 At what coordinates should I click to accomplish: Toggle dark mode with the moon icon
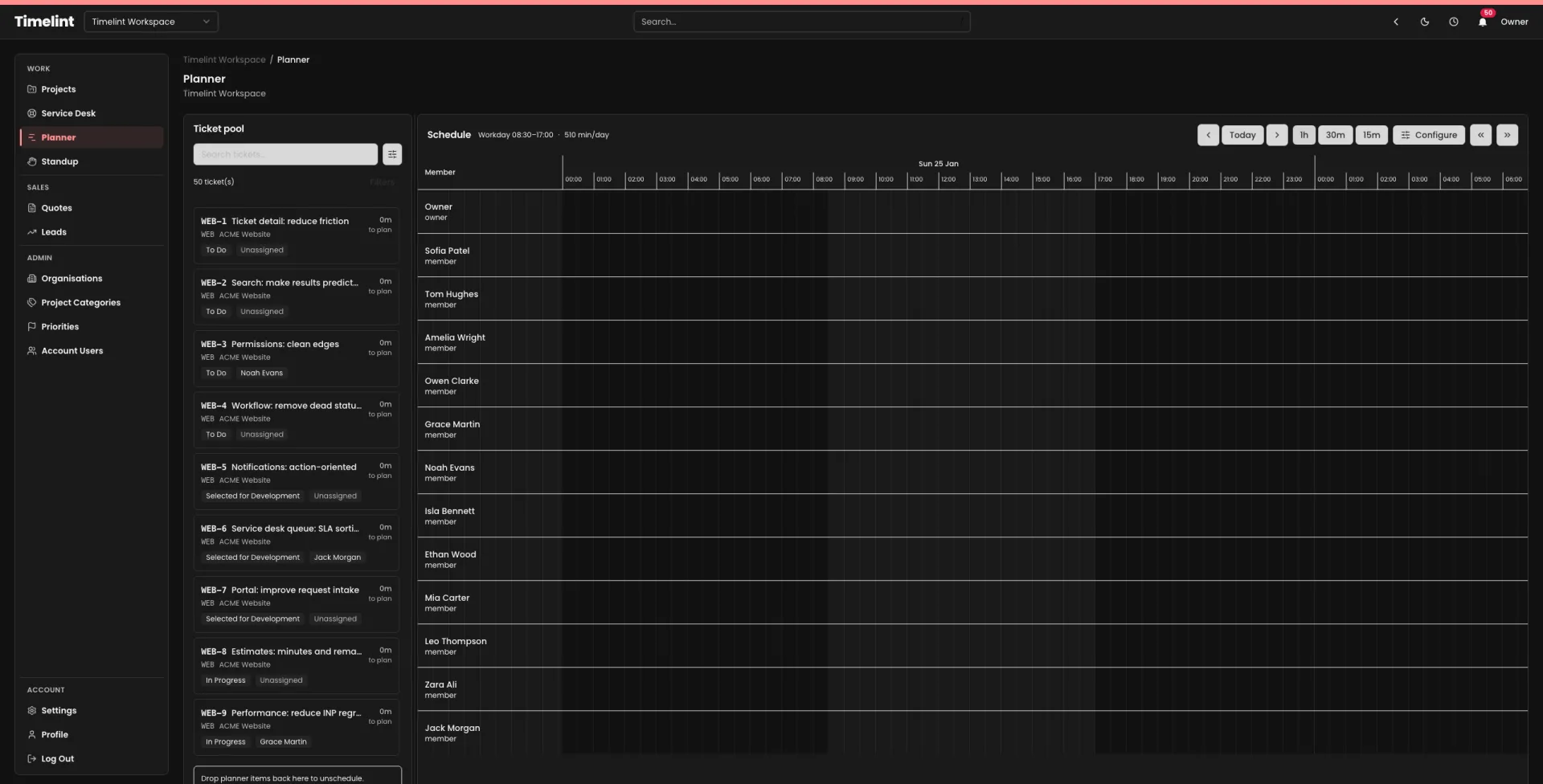click(x=1425, y=22)
